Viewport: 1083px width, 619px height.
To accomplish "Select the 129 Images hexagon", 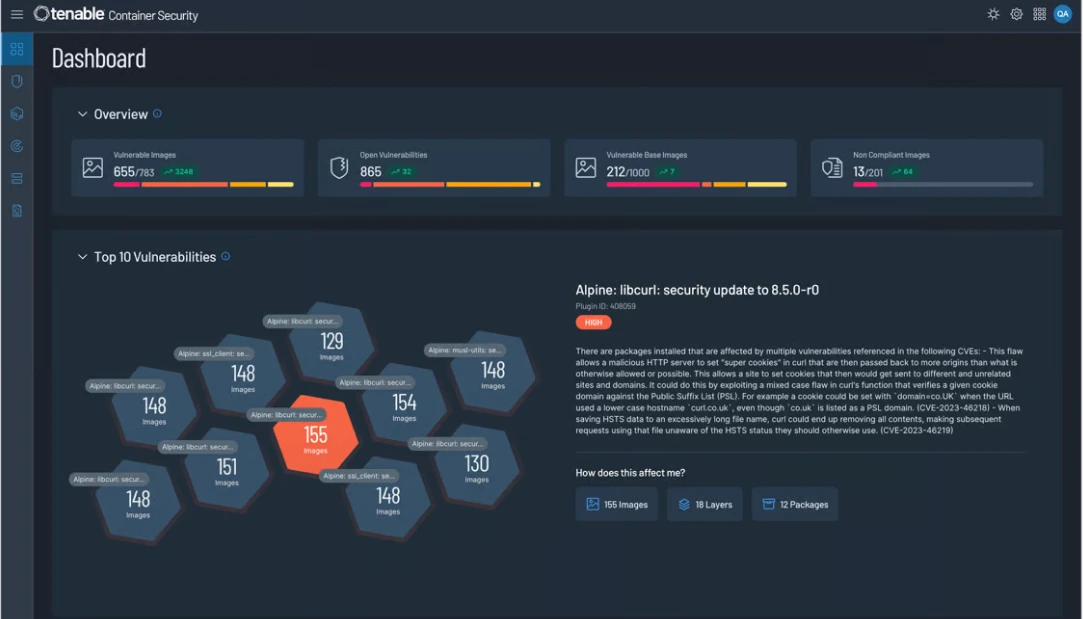I will point(332,342).
